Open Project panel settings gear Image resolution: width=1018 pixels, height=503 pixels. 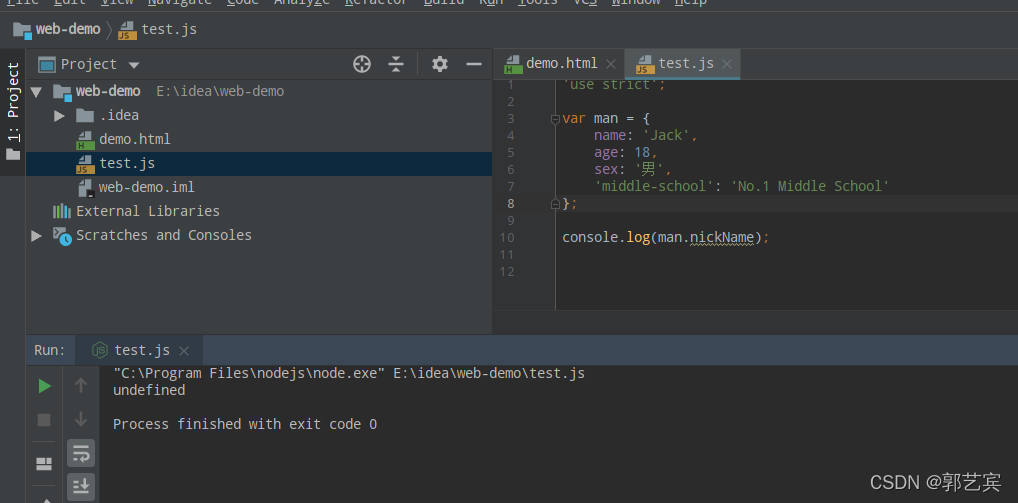click(440, 64)
